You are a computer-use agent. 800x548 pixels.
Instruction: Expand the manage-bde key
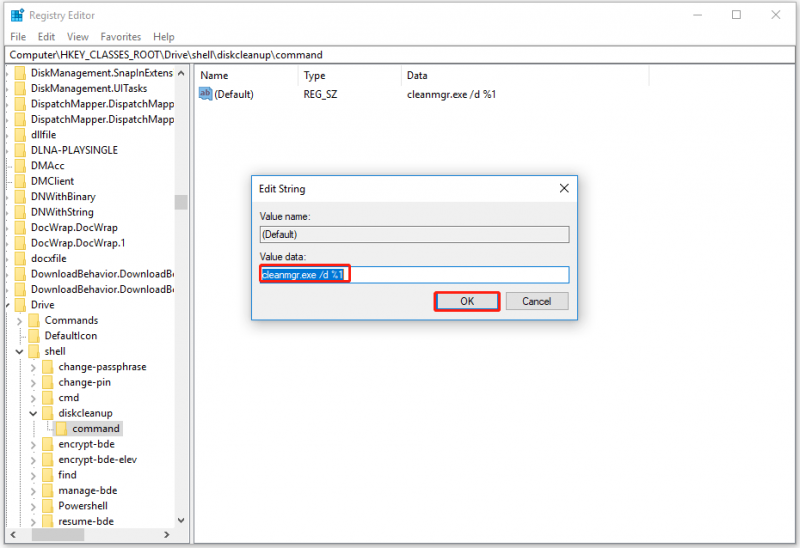[x=33, y=491]
